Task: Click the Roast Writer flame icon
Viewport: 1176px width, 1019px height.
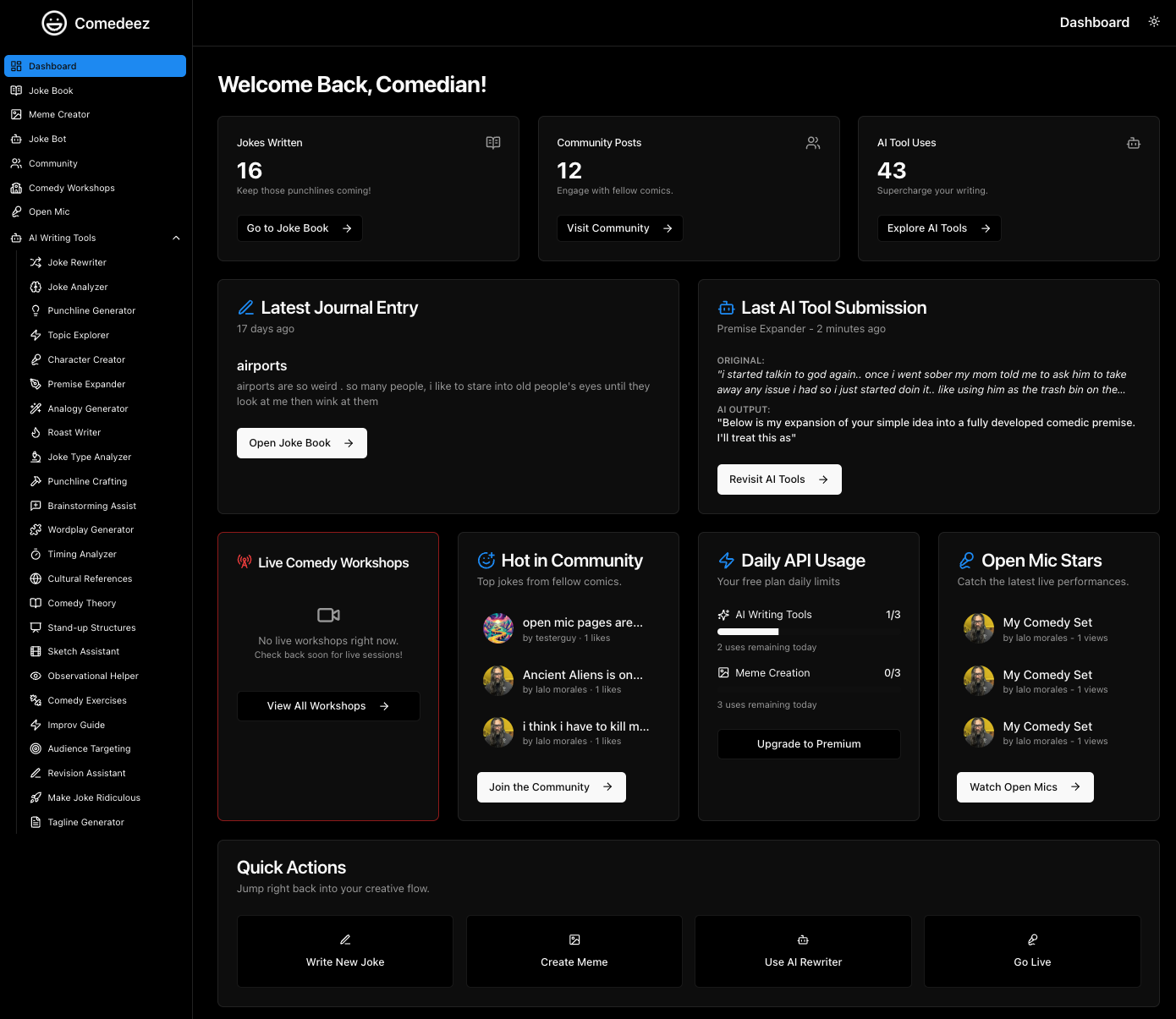Action: pos(36,432)
